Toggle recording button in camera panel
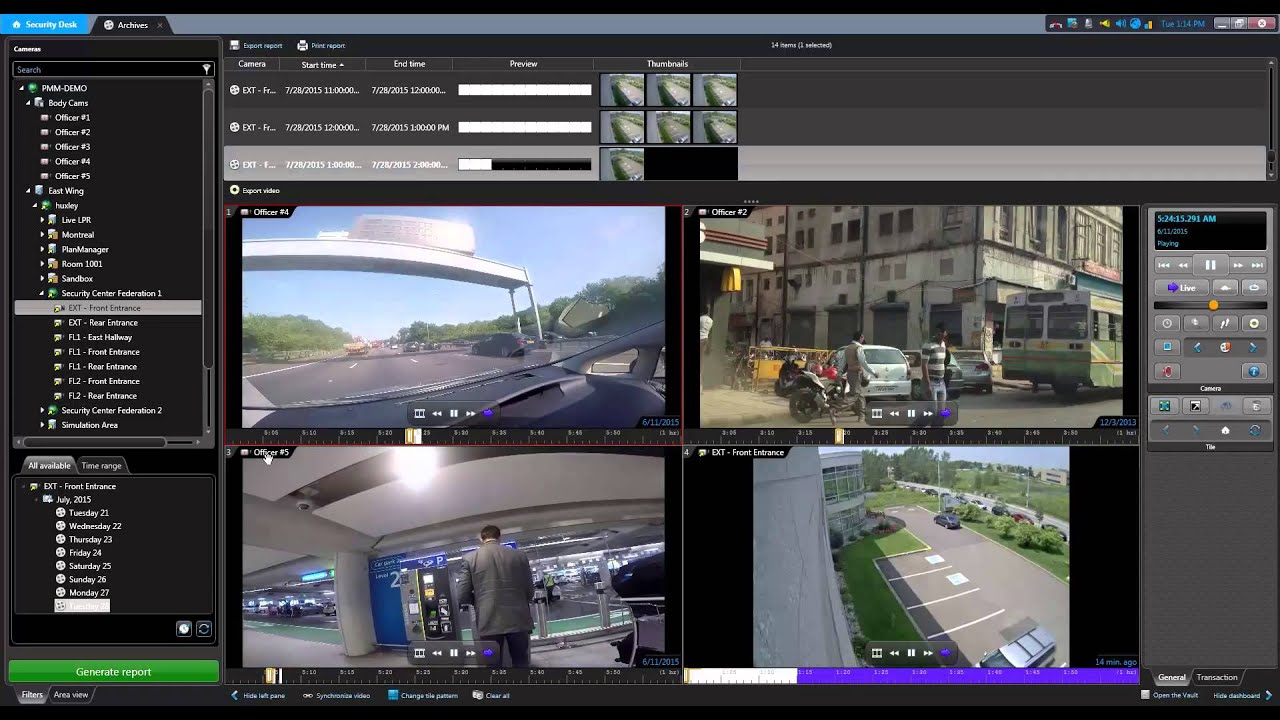The height and width of the screenshot is (720, 1280). [x=1167, y=371]
